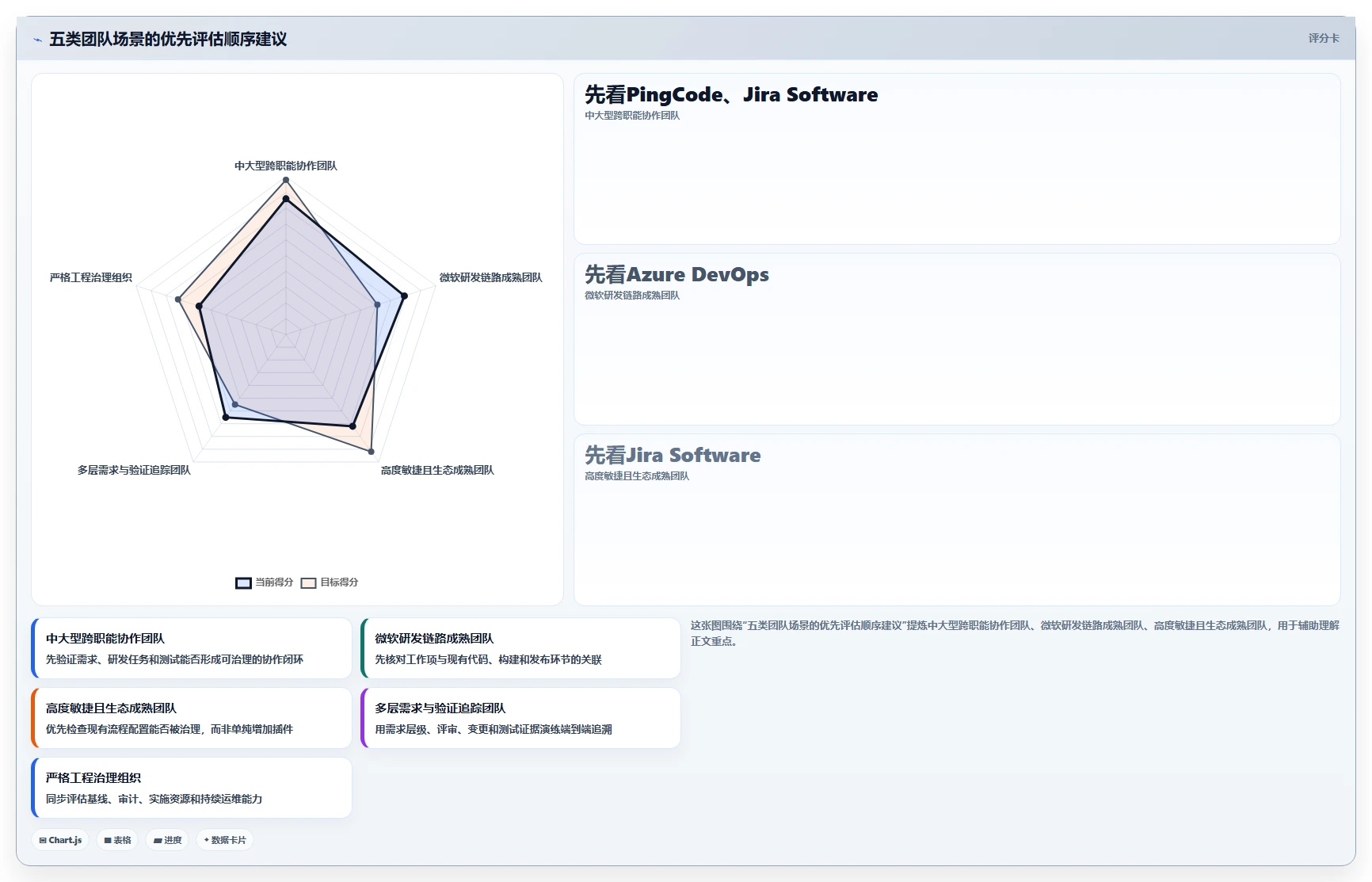Click the 微软研发链路成熟团队 radar axis label
The height and width of the screenshot is (882, 1372).
[x=491, y=277]
